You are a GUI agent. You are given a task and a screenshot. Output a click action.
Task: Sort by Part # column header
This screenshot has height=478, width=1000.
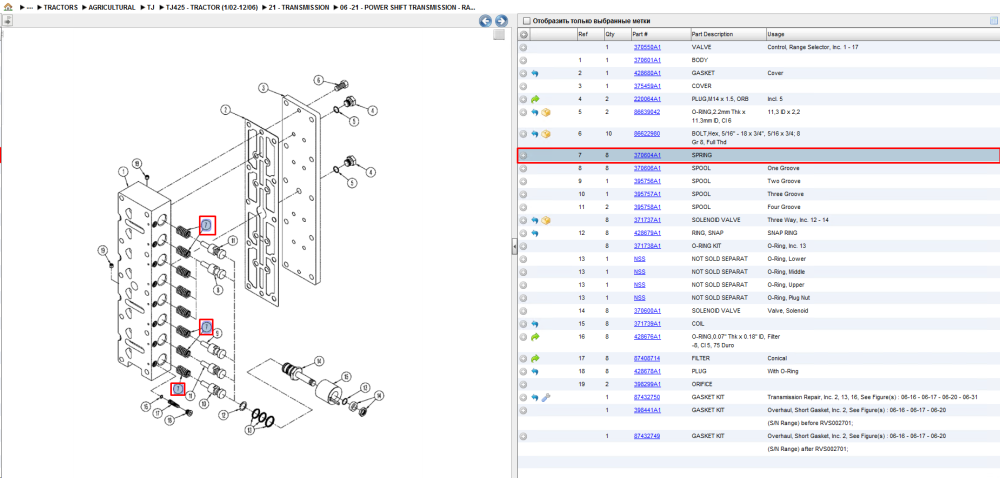tap(640, 34)
